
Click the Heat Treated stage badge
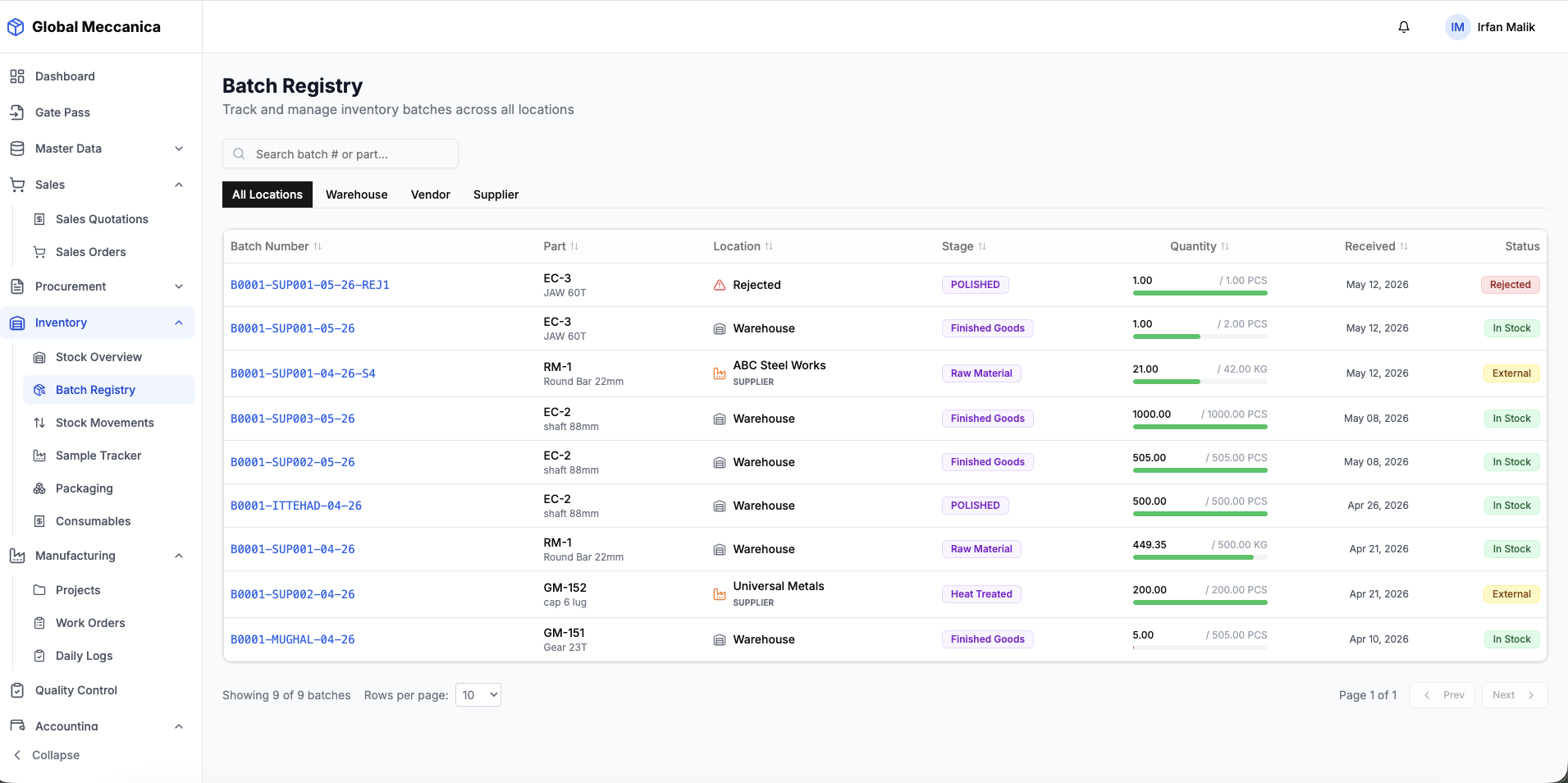(x=981, y=594)
